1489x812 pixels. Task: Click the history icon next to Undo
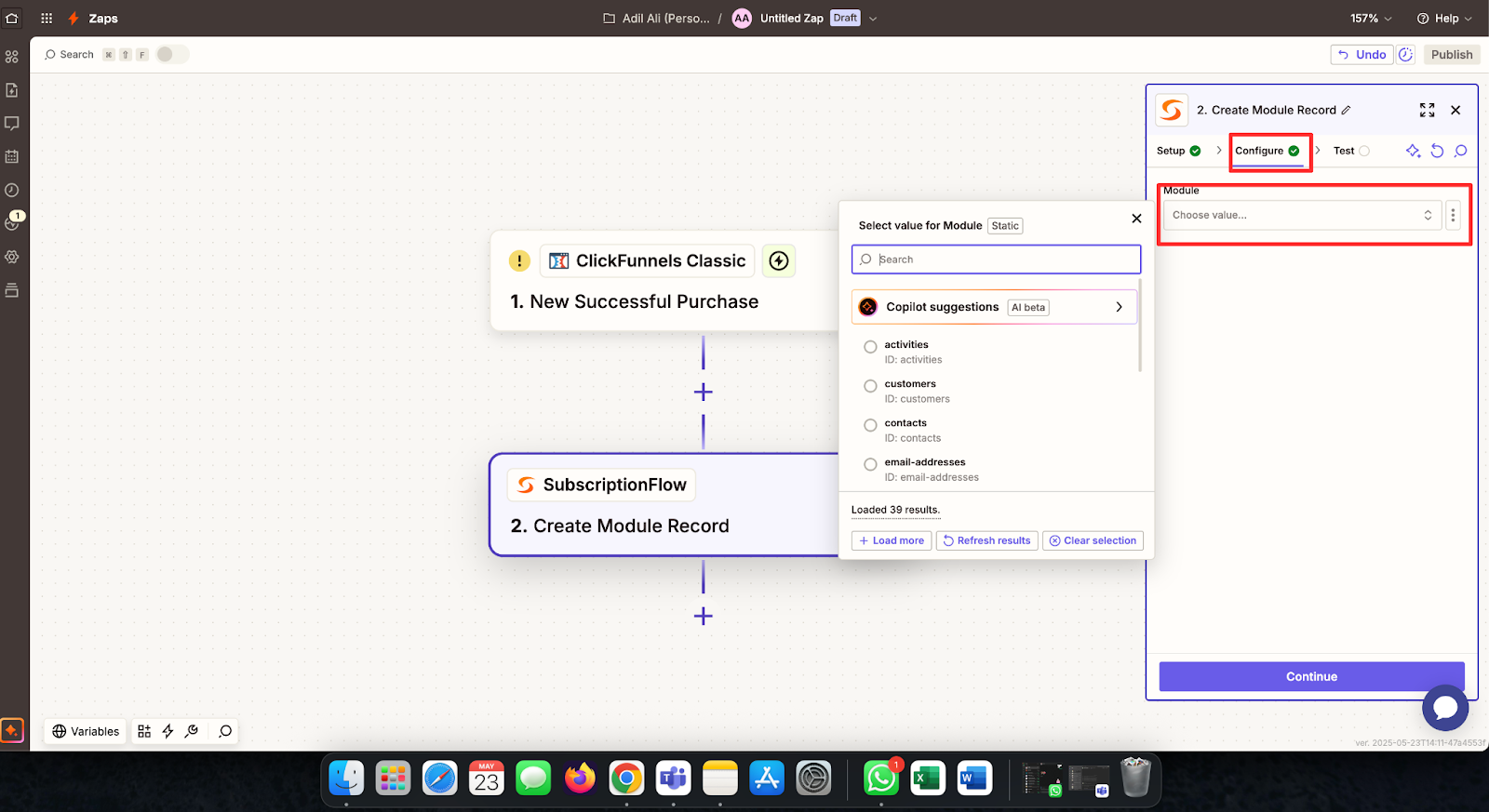[x=1405, y=55]
